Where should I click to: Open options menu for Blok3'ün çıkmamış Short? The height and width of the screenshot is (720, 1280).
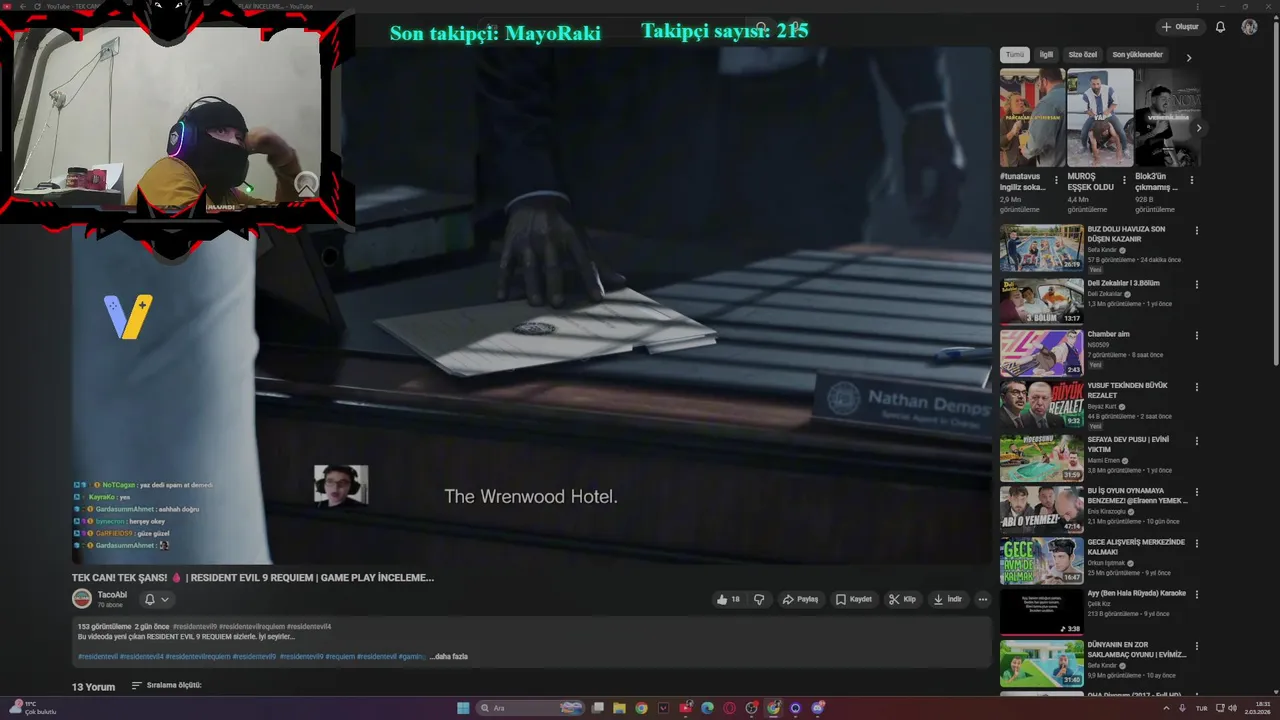coord(1192,181)
